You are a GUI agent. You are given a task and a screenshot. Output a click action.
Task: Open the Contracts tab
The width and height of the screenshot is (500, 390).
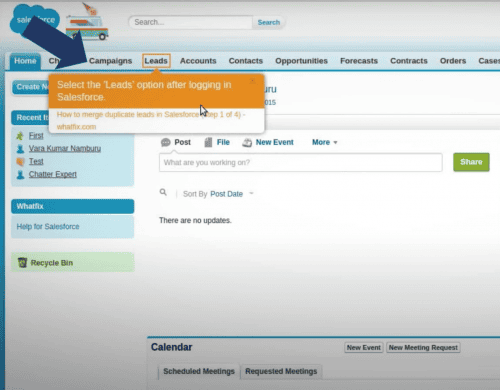click(409, 61)
